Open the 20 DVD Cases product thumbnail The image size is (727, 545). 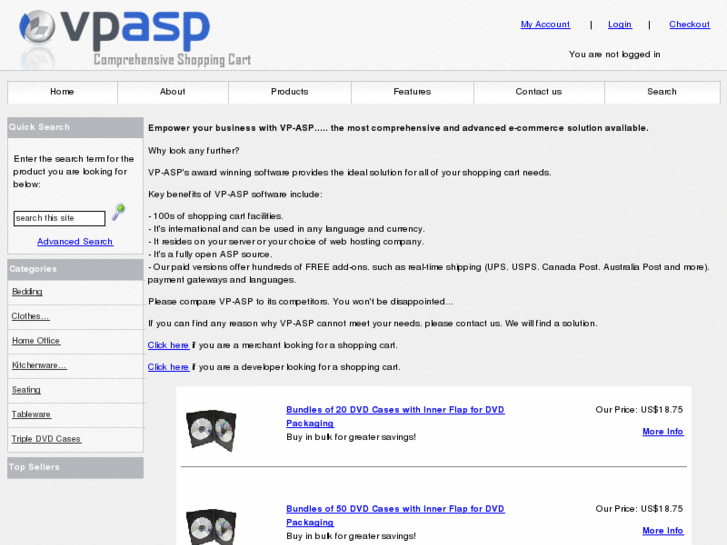pyautogui.click(x=211, y=430)
